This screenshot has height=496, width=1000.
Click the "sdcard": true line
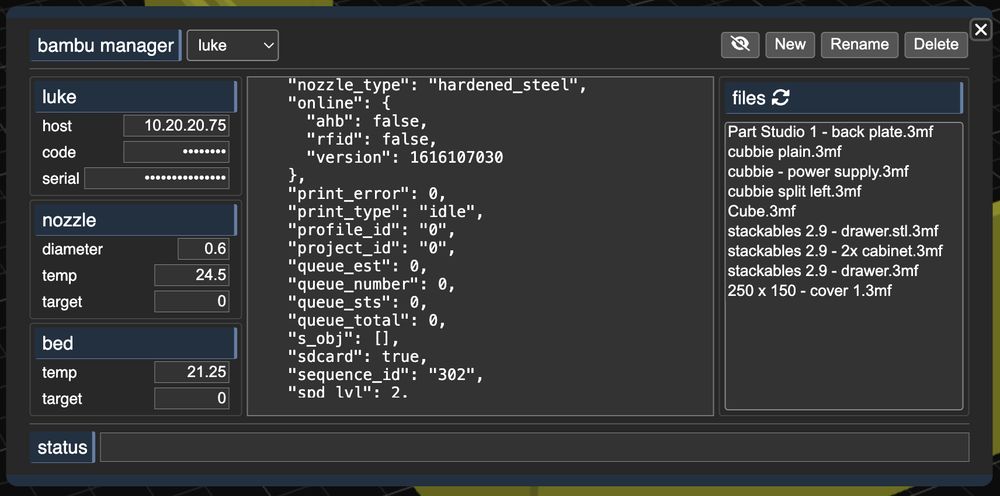(358, 356)
